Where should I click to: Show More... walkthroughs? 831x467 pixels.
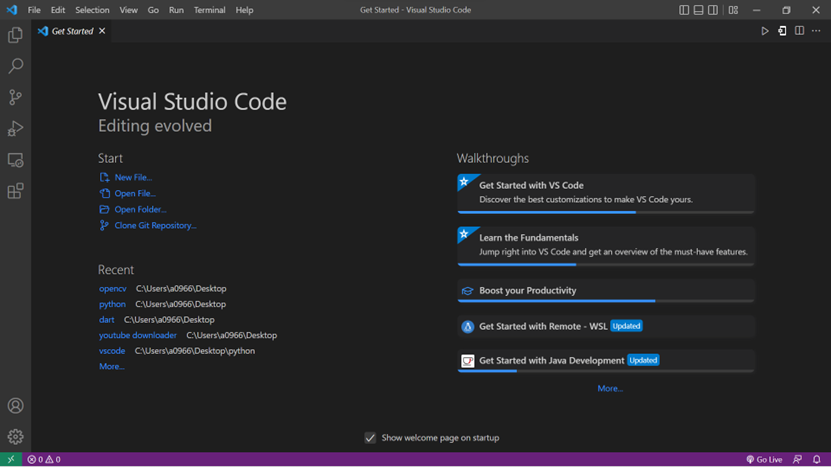(610, 389)
